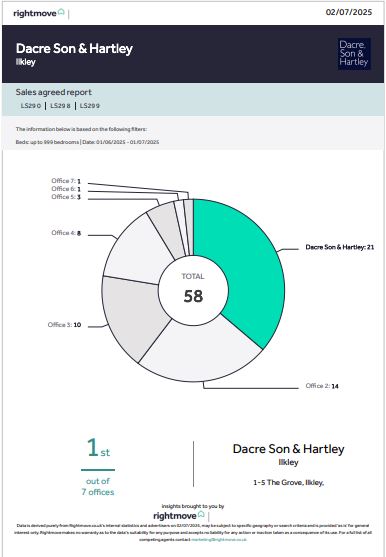Click the 'out of 7 offices' text

tap(98, 487)
